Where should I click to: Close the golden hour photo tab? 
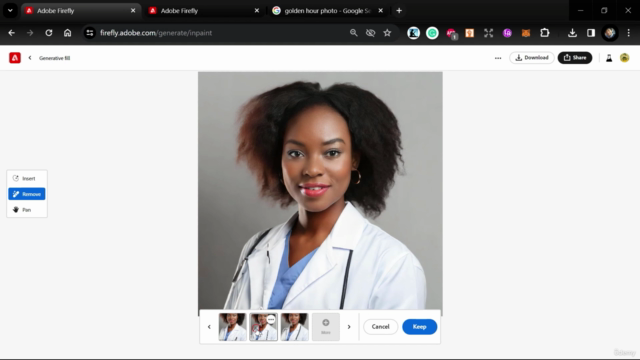(x=380, y=11)
